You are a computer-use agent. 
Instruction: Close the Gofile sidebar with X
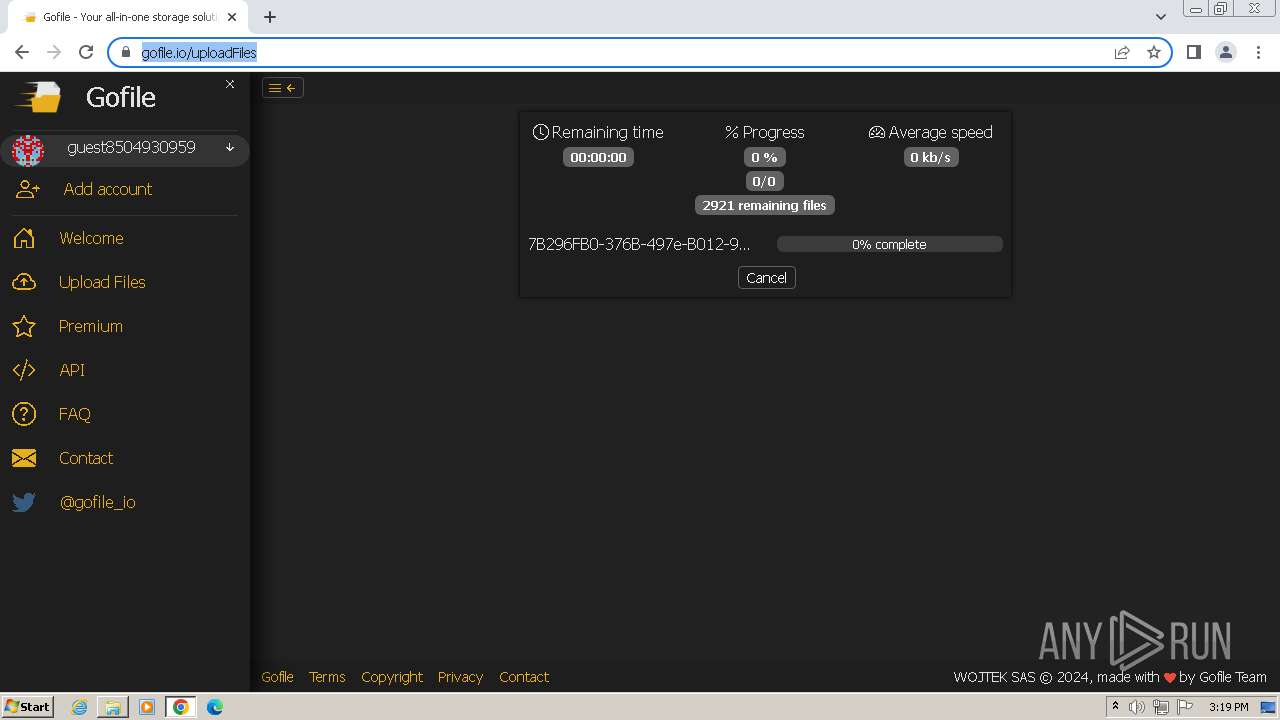230,84
